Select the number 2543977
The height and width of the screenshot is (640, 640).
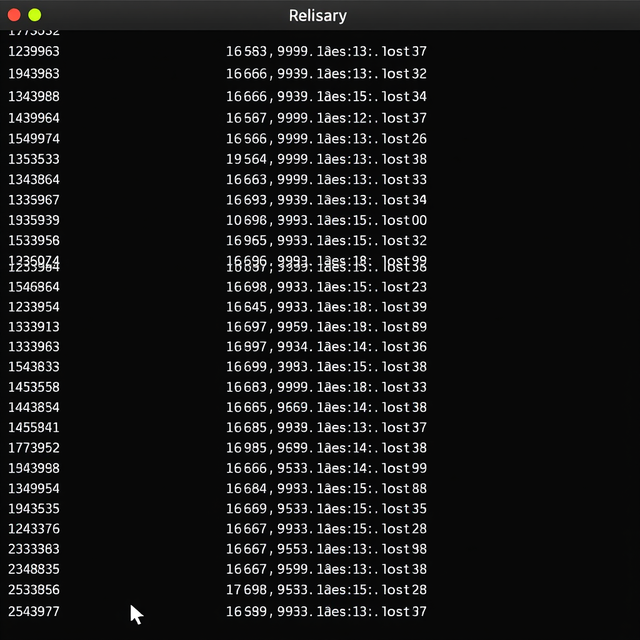[x=34, y=611]
